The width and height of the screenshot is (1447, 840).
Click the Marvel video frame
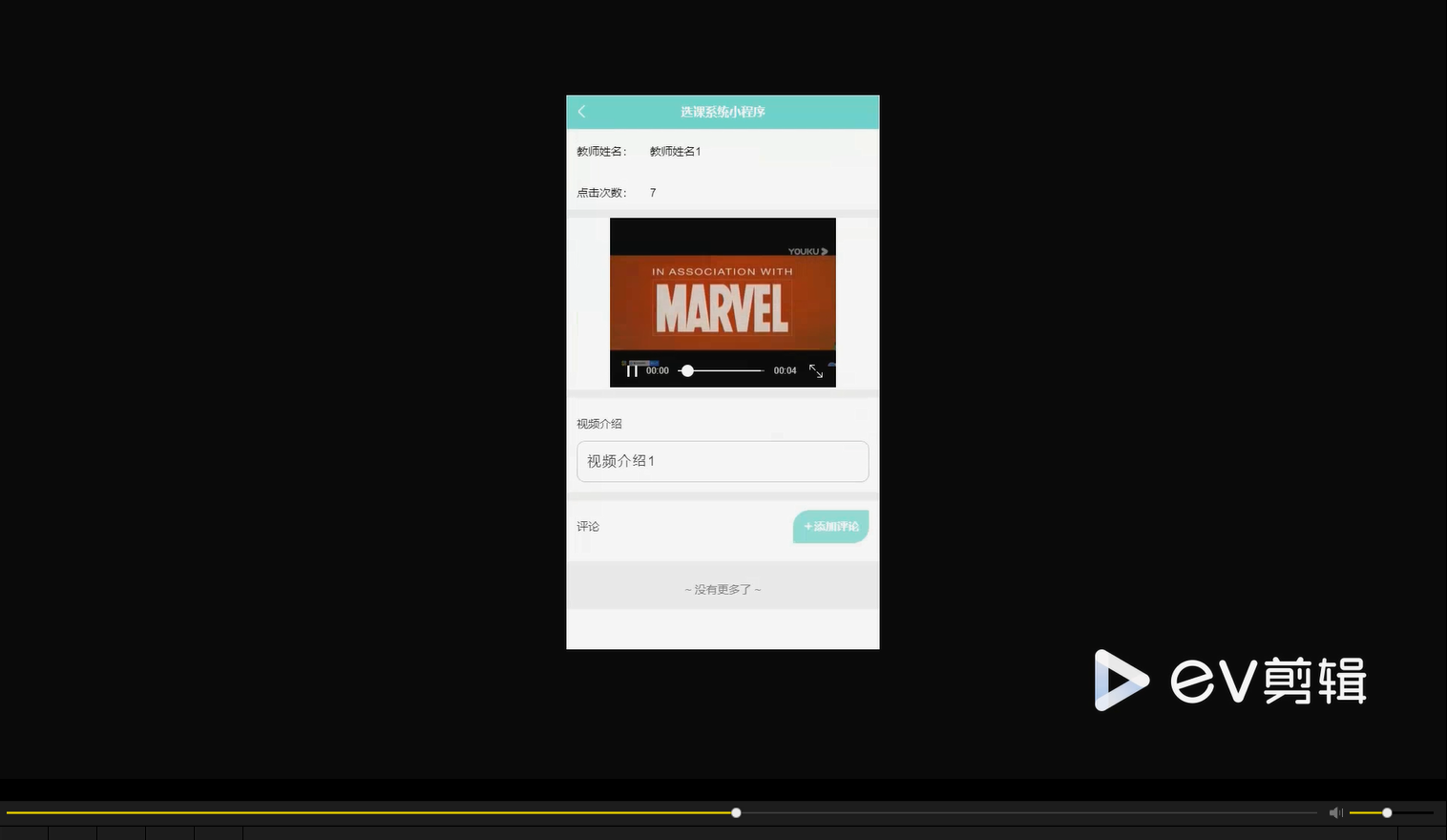tap(723, 302)
